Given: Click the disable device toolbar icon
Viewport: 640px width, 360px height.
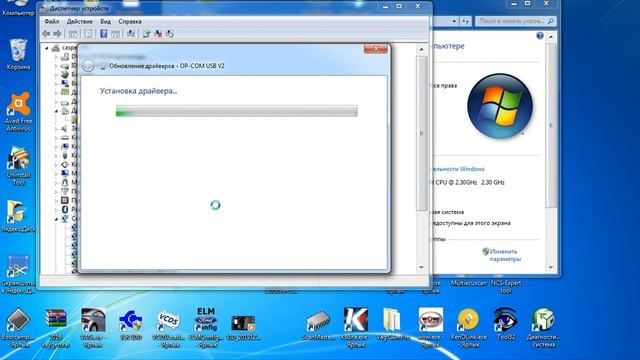Looking at the screenshot, I should (x=170, y=34).
